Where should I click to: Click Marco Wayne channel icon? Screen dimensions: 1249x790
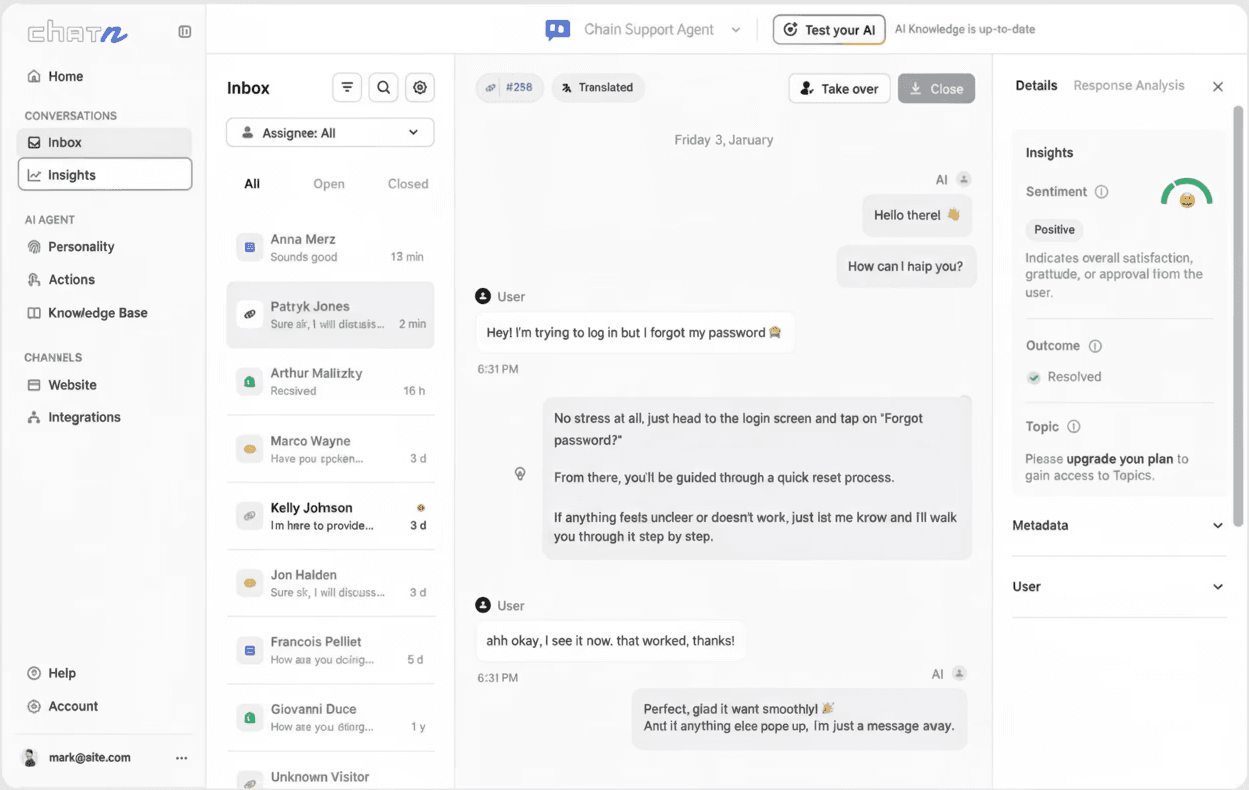click(250, 449)
